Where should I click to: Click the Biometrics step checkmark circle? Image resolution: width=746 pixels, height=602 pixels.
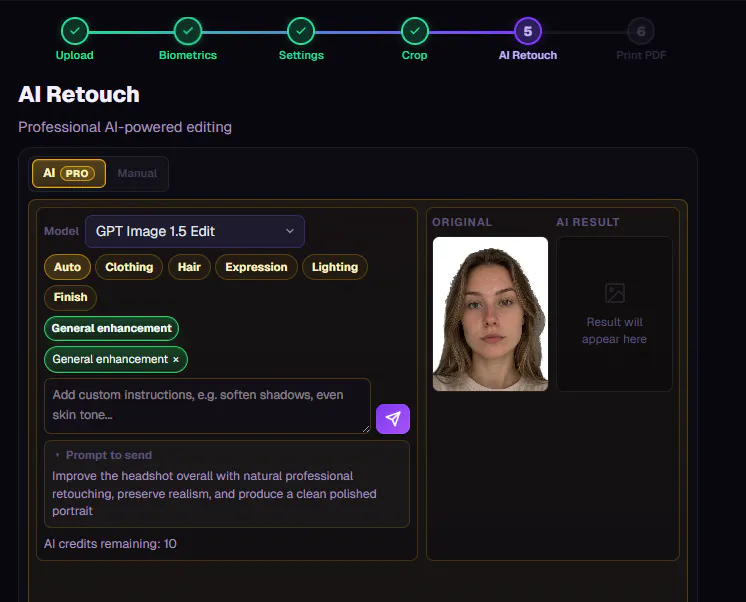tap(188, 31)
